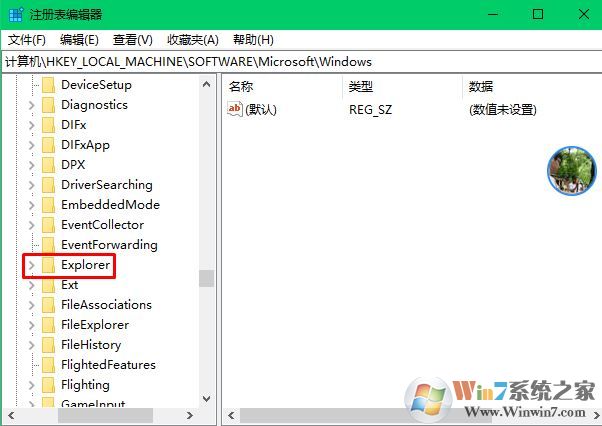
Task: Select the DriverSearching folder icon
Action: pyautogui.click(x=48, y=185)
